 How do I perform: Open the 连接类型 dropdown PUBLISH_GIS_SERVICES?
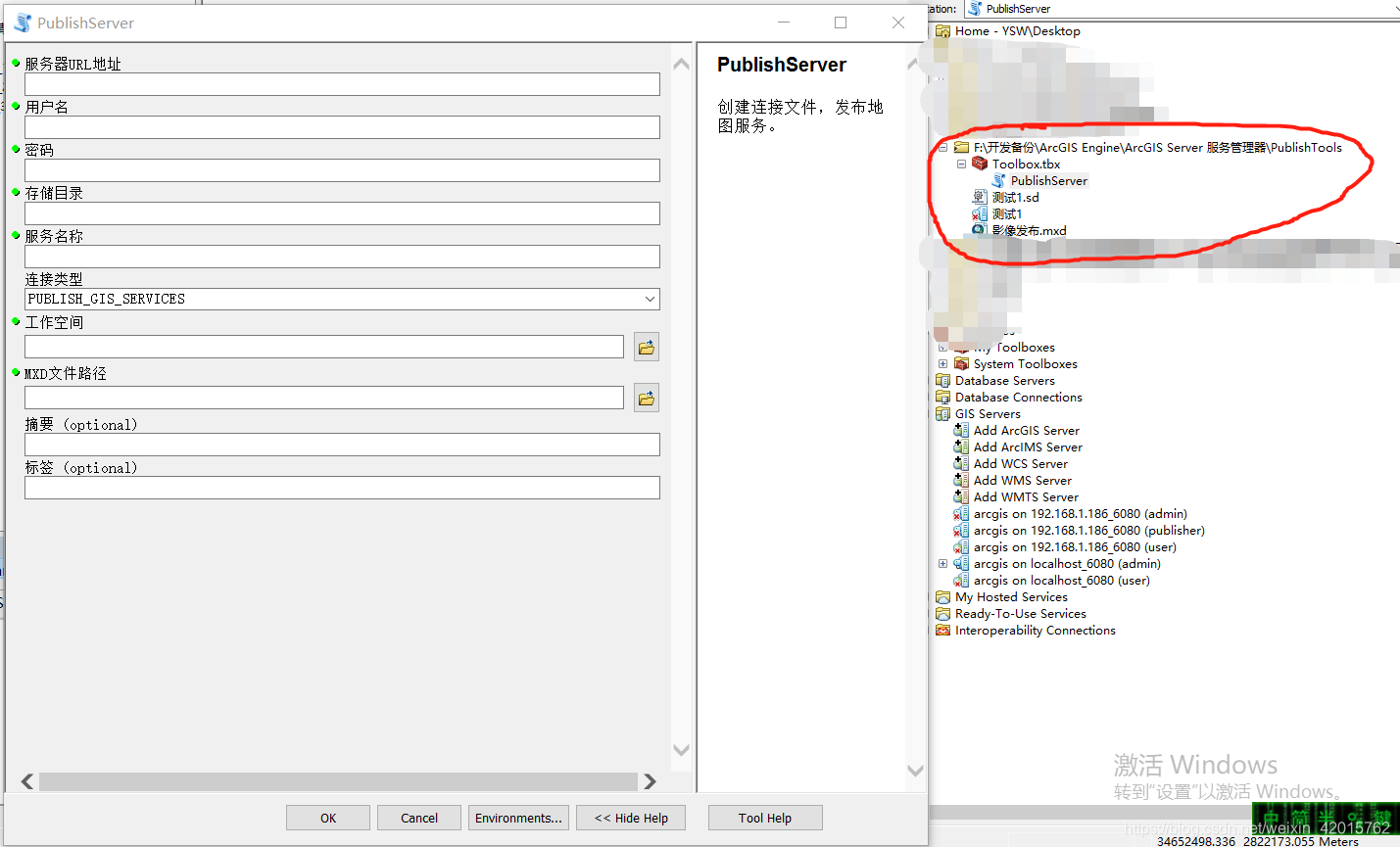click(x=342, y=299)
